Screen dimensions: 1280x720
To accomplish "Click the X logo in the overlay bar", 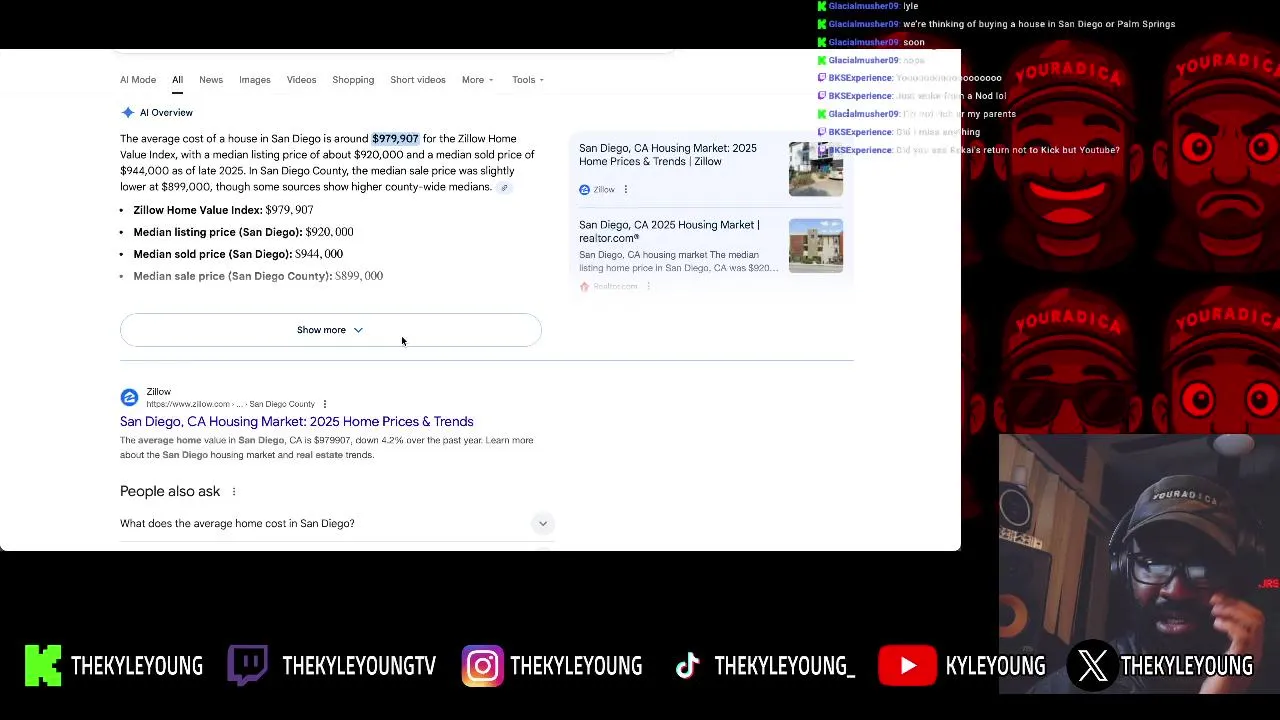I will click(1093, 666).
